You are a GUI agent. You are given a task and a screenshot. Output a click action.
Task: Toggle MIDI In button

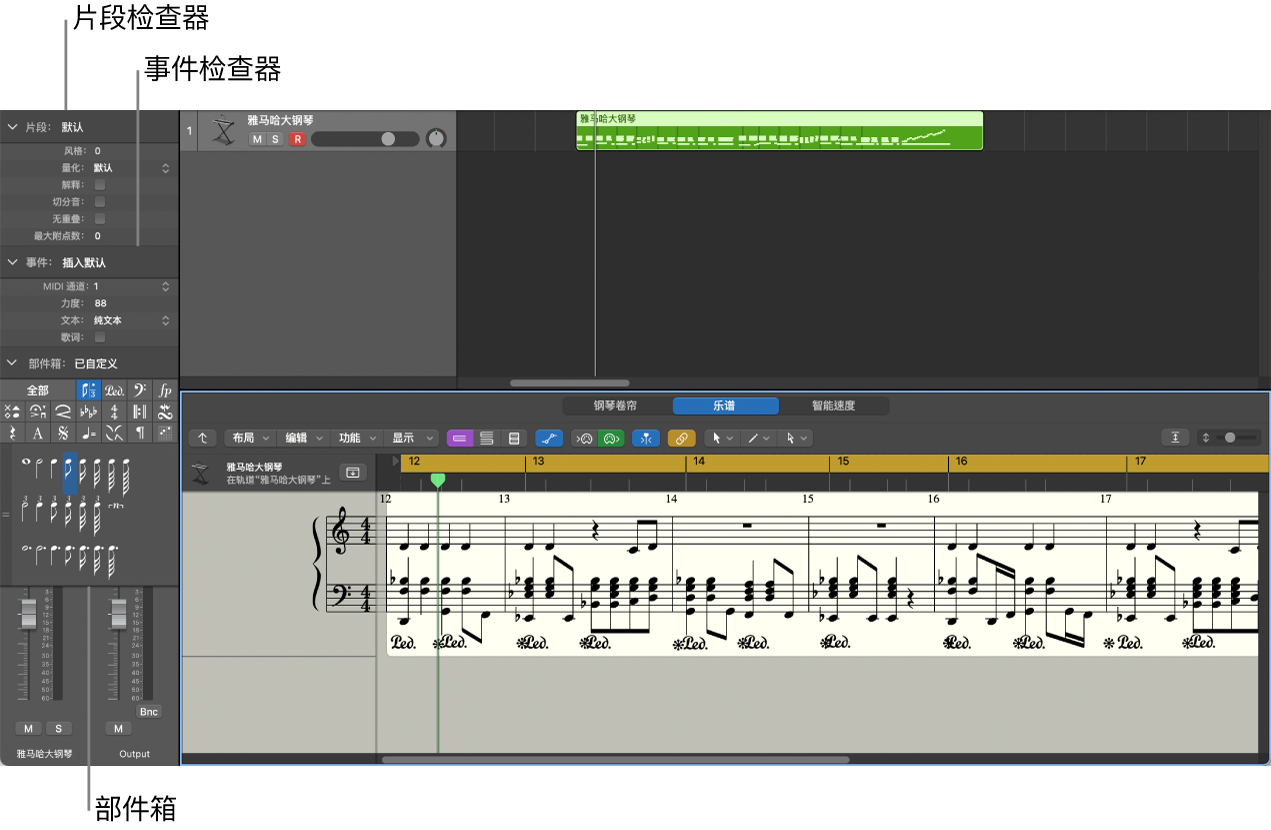[584, 438]
